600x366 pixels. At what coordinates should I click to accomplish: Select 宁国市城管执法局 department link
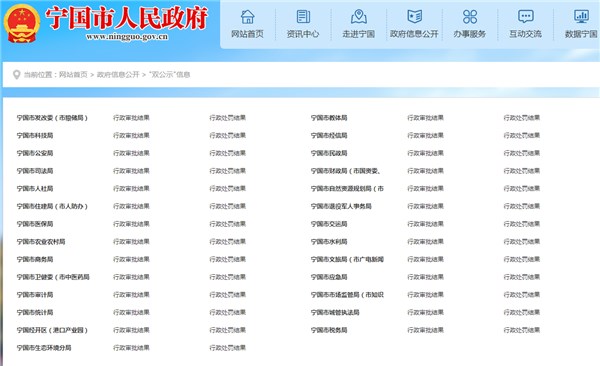[335, 312]
